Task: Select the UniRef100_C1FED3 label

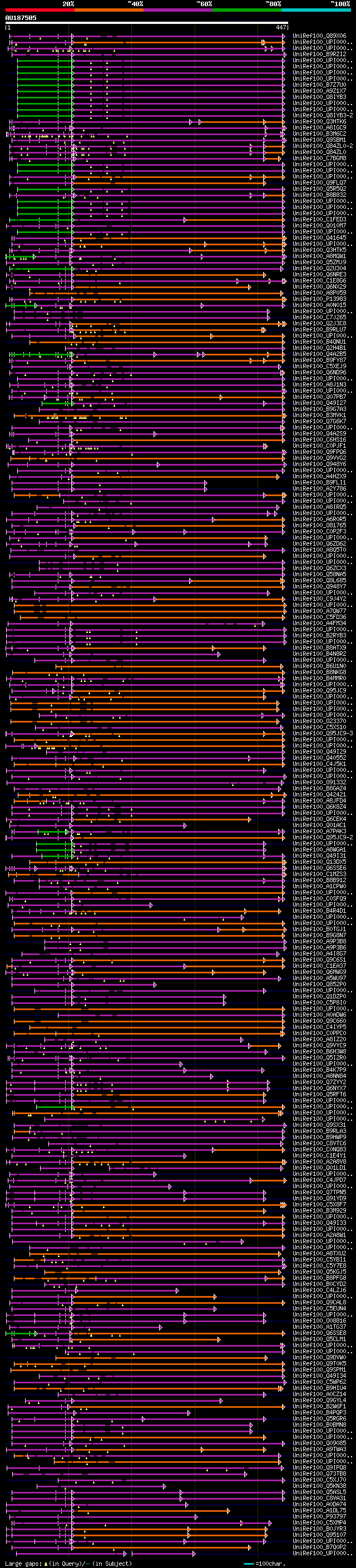Action: tap(319, 219)
